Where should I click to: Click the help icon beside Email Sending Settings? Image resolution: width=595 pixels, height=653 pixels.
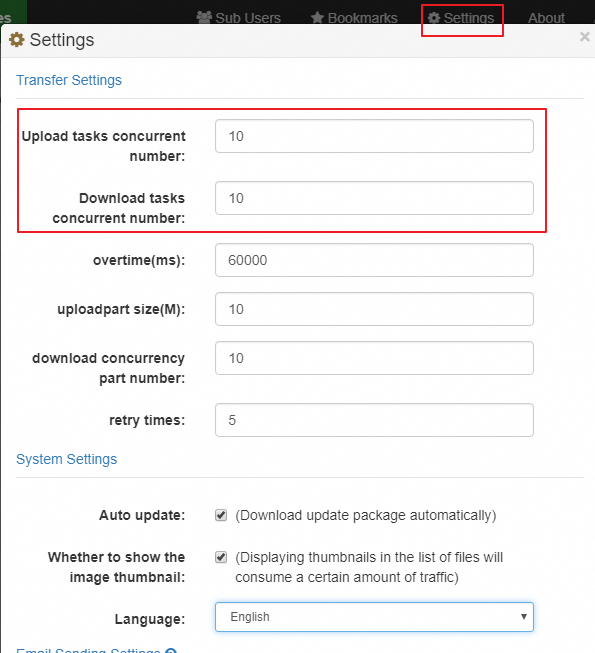(x=171, y=651)
